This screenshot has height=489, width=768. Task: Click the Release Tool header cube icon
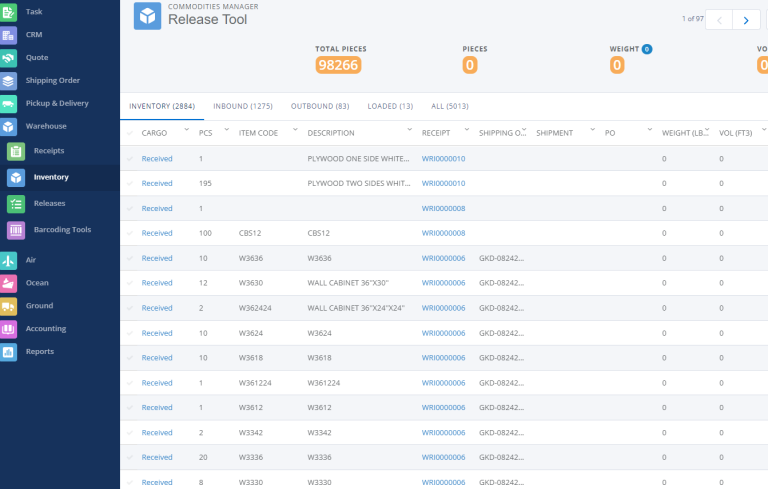tap(147, 16)
